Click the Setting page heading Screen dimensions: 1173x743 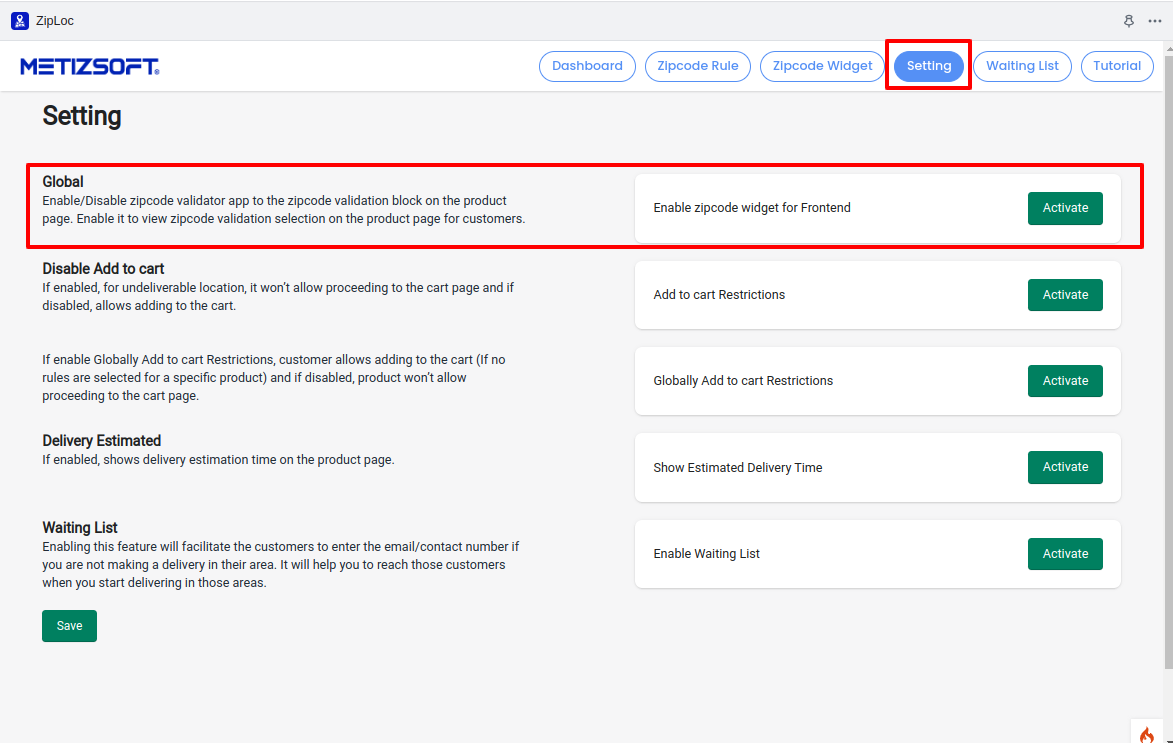click(82, 116)
